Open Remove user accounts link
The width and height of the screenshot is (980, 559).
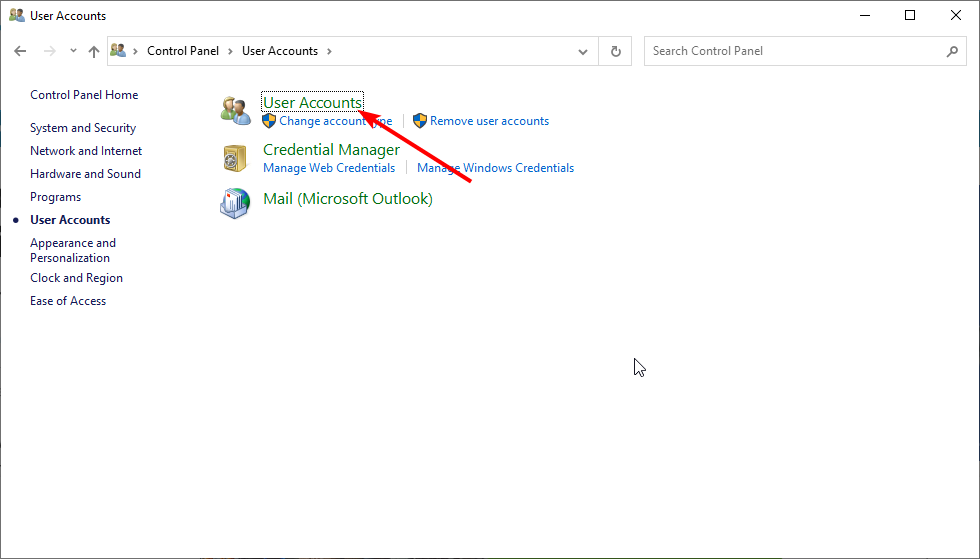(489, 121)
